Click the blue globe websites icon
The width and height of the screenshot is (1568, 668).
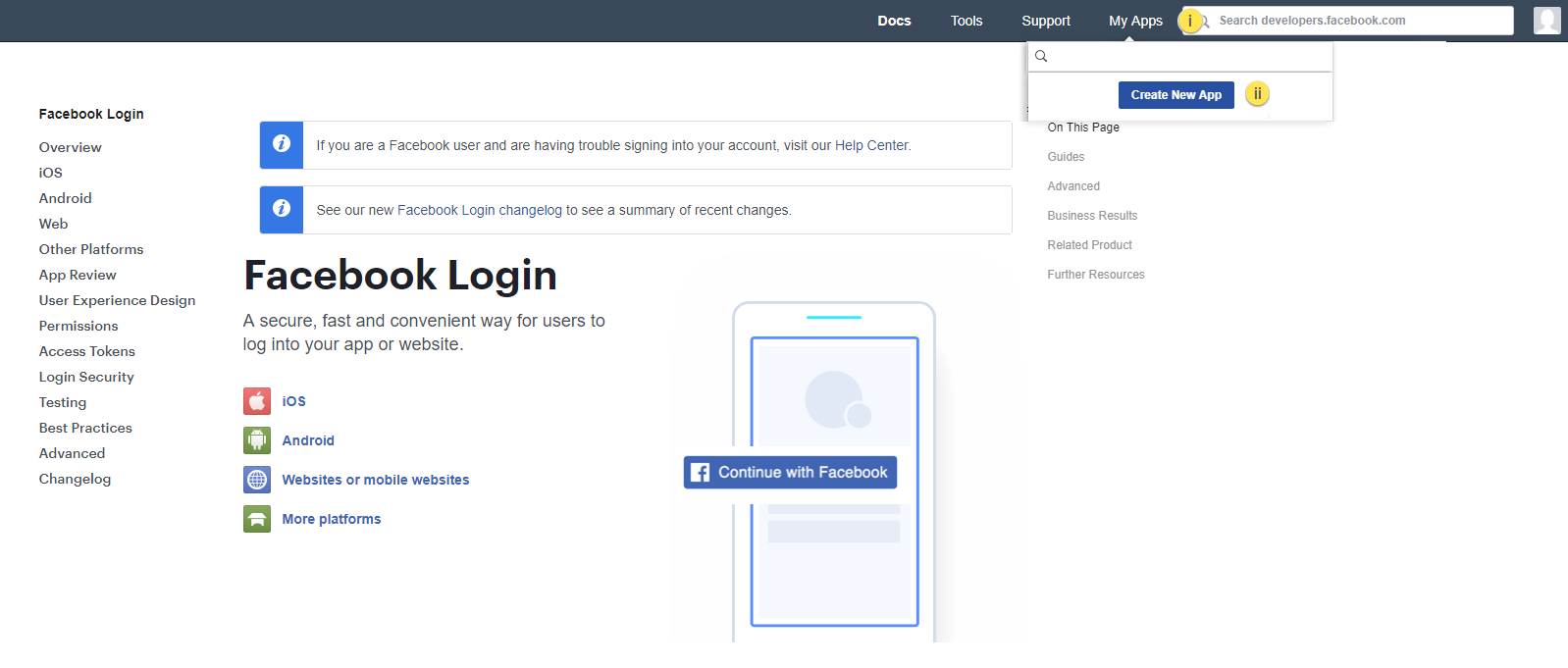coord(257,480)
